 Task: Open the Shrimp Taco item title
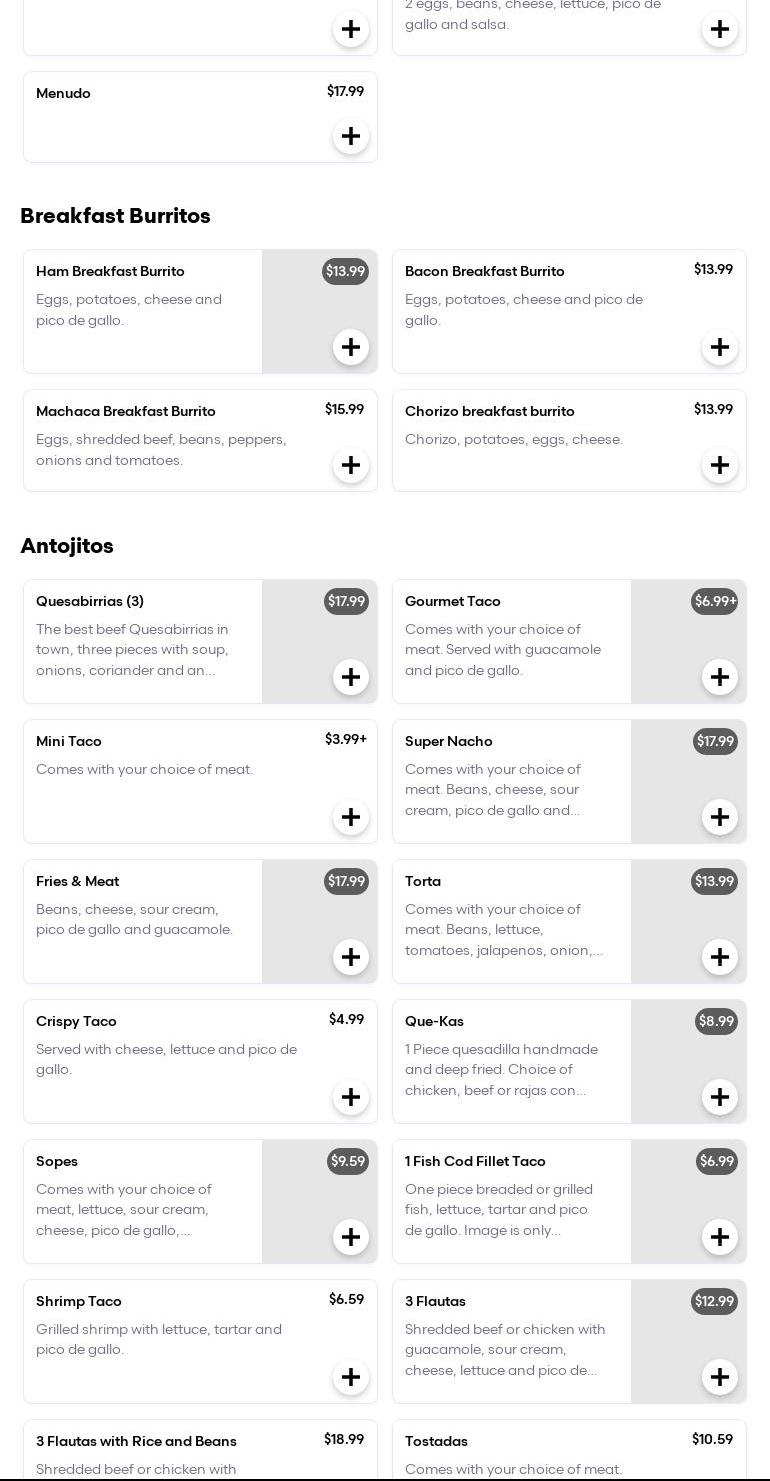coord(79,1301)
